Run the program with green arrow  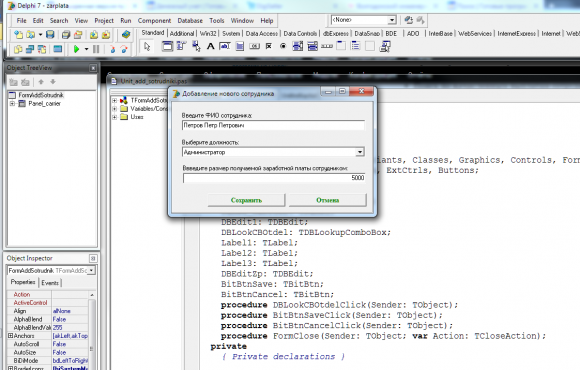click(77, 49)
